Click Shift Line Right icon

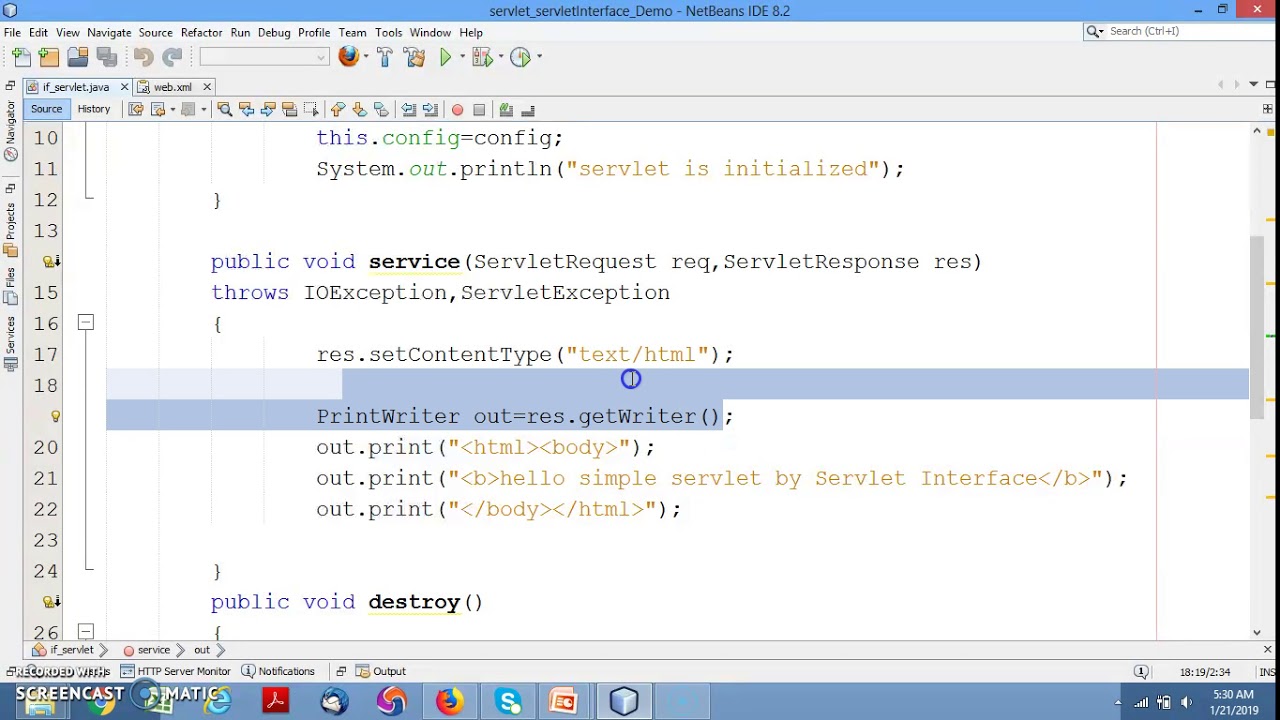tap(430, 109)
